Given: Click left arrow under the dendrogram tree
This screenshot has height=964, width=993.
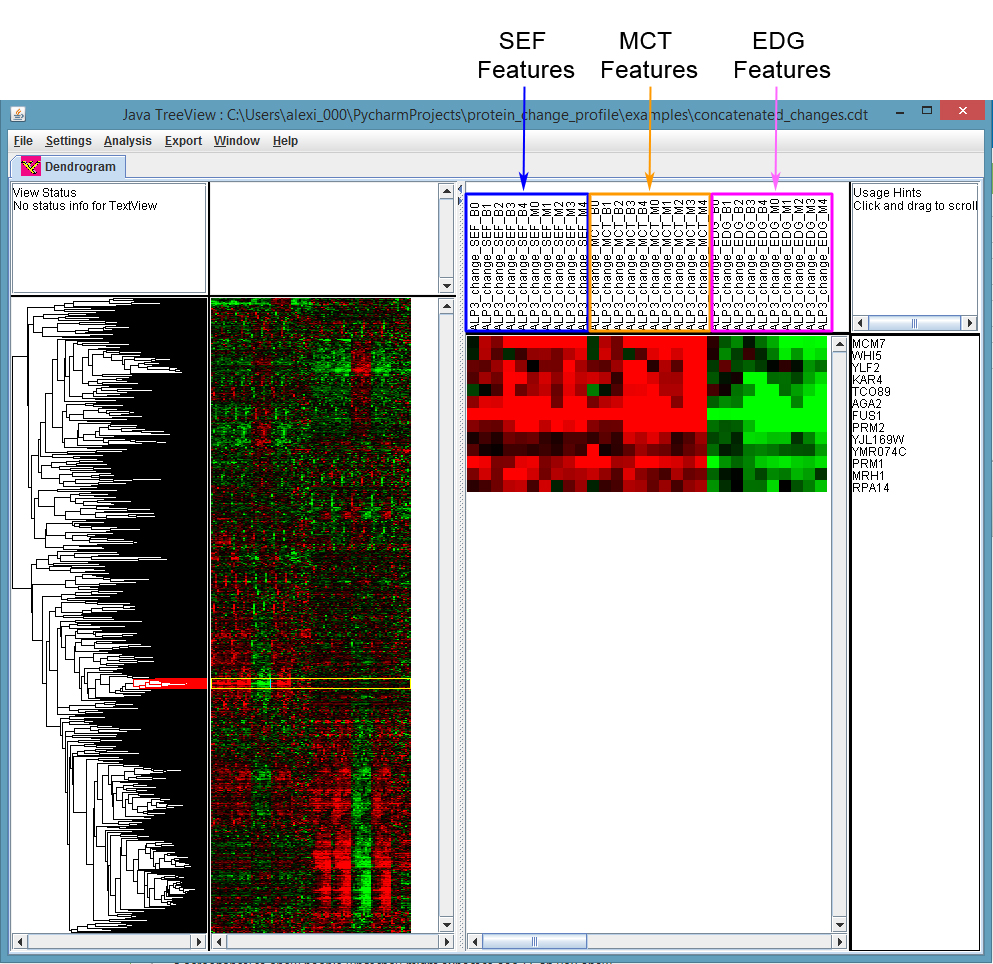Looking at the screenshot, I should [20, 942].
